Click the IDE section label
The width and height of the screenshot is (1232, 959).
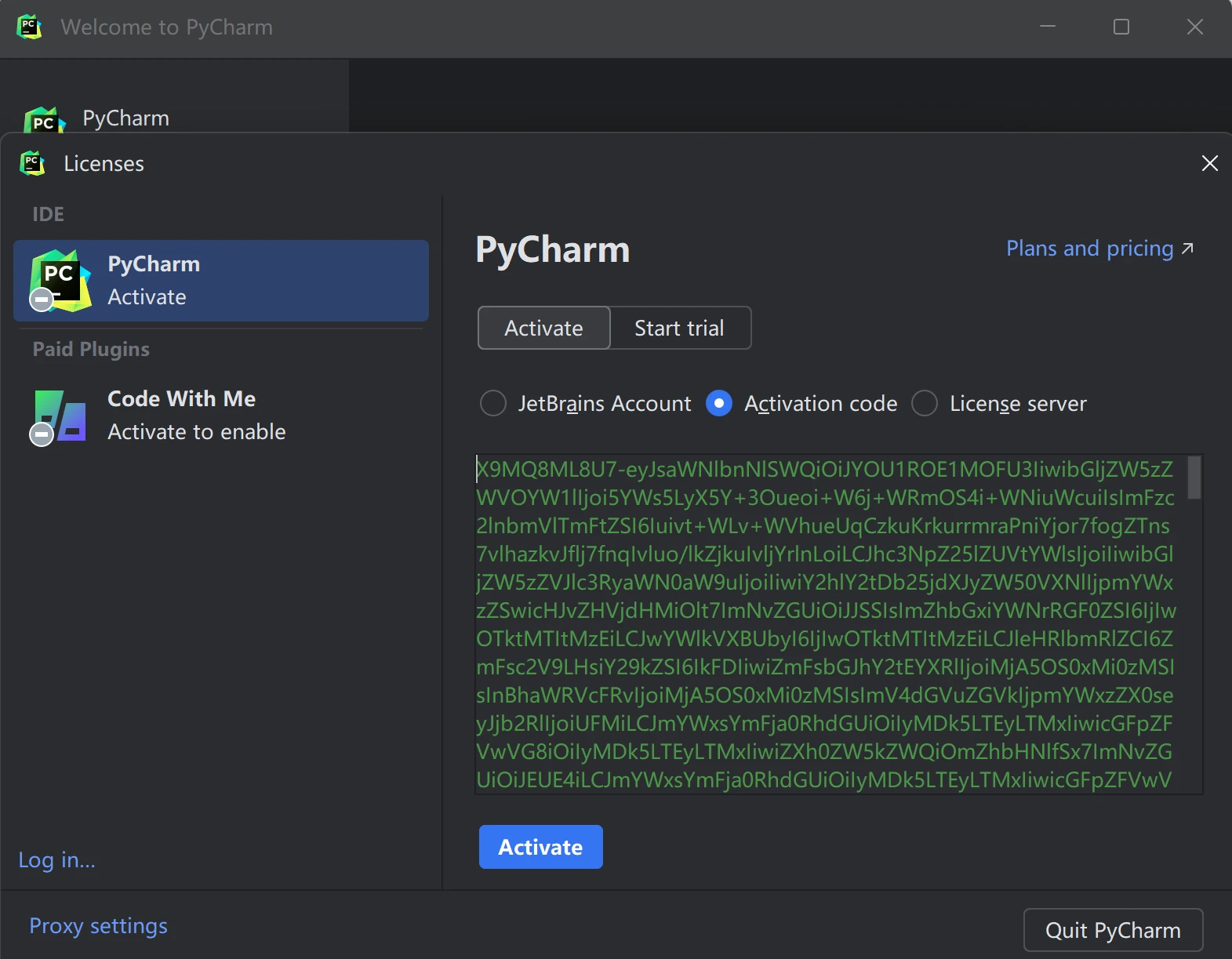pos(48,214)
